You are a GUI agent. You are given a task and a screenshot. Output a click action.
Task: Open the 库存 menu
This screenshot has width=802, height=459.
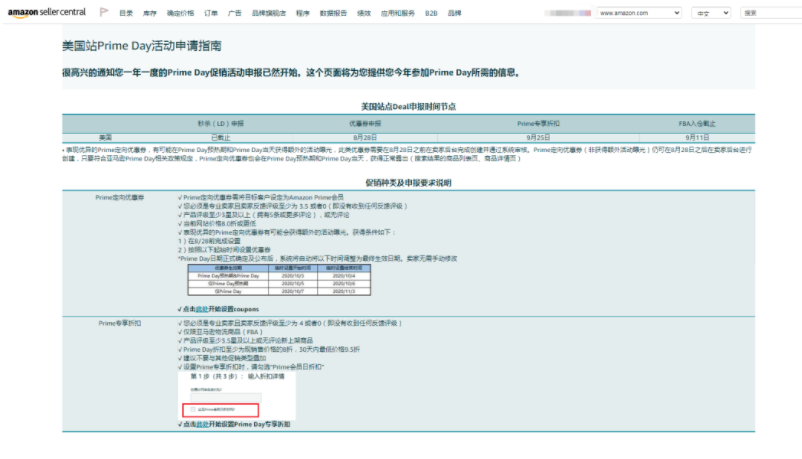click(x=149, y=13)
